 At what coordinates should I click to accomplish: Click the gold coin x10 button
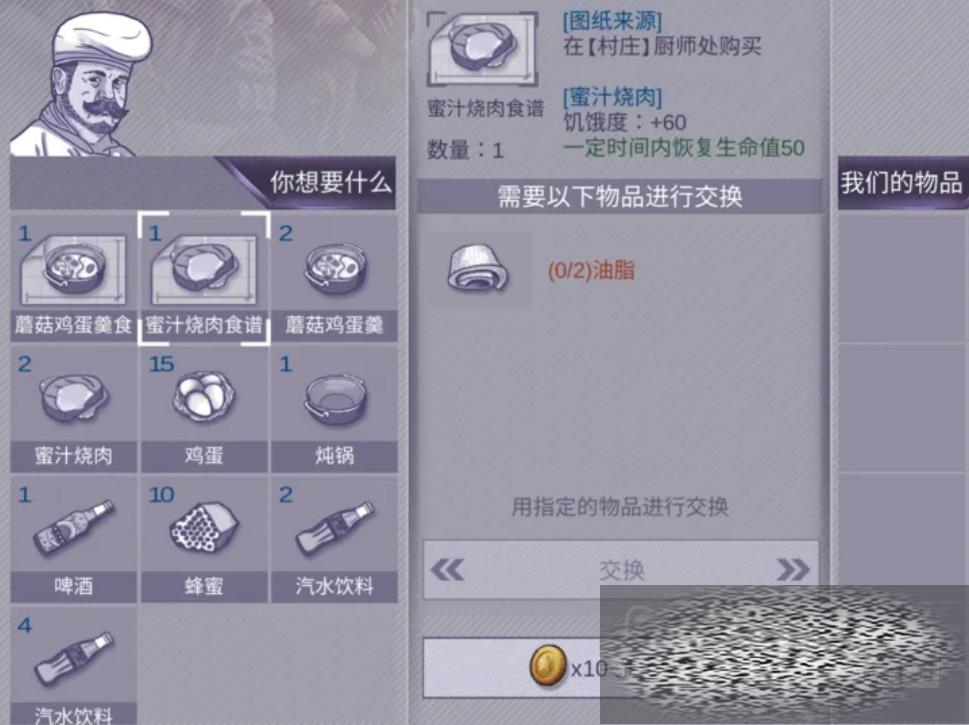click(x=512, y=668)
